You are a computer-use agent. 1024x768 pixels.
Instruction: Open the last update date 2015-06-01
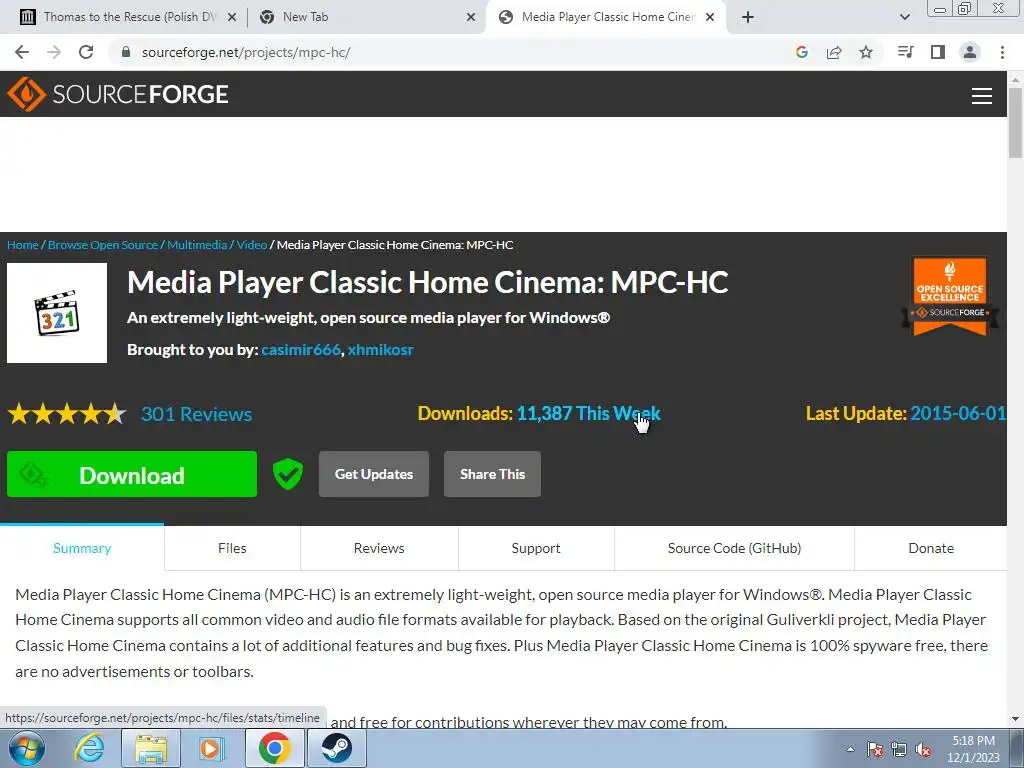[x=958, y=413]
